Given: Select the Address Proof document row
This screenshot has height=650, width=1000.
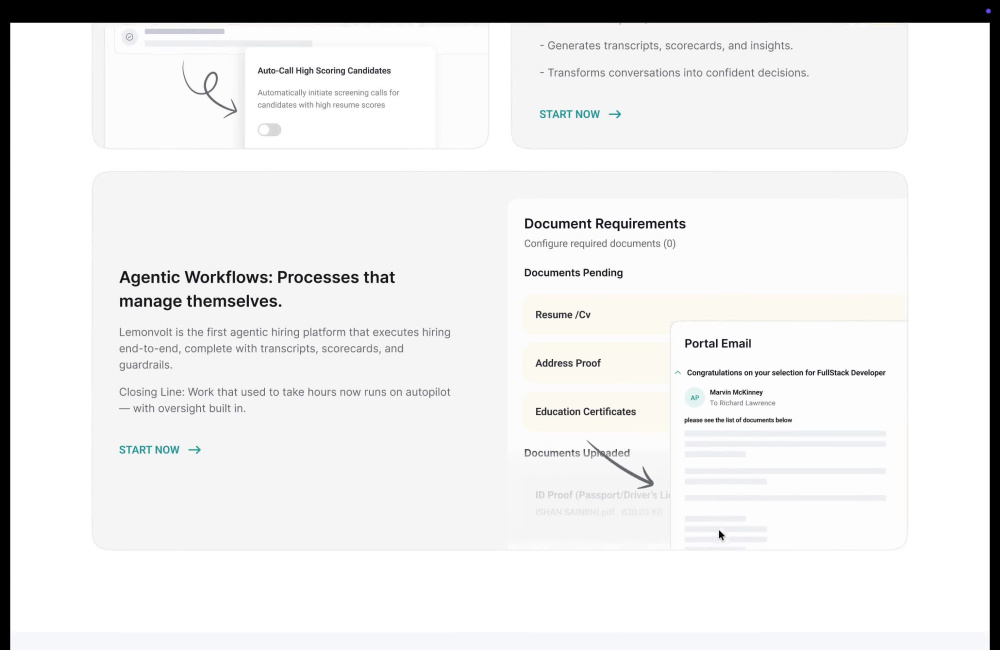Looking at the screenshot, I should click(596, 363).
